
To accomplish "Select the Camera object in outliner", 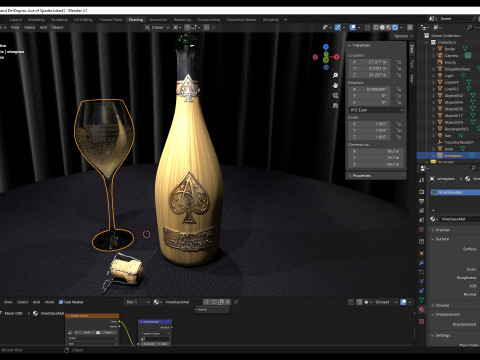I will point(451,56).
